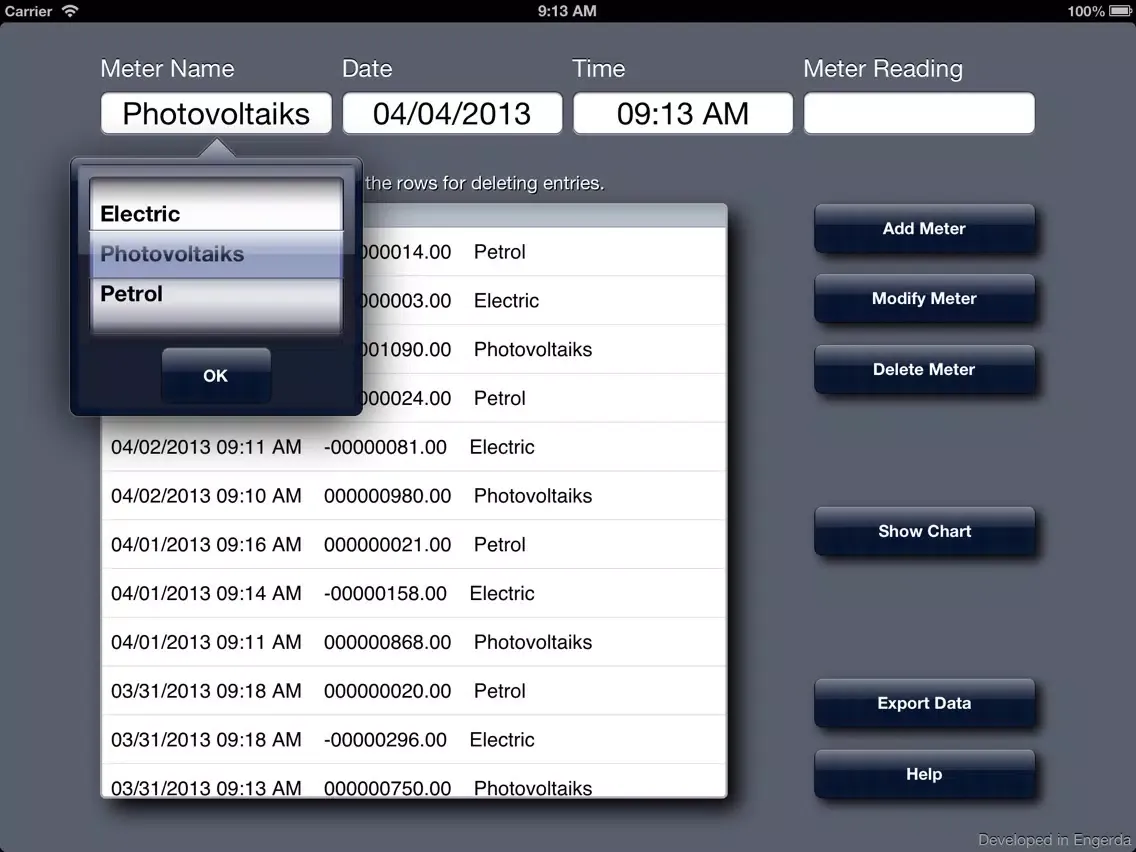The image size is (1136, 852).
Task: Tap the 9:13 AM status bar clock
Action: (567, 11)
